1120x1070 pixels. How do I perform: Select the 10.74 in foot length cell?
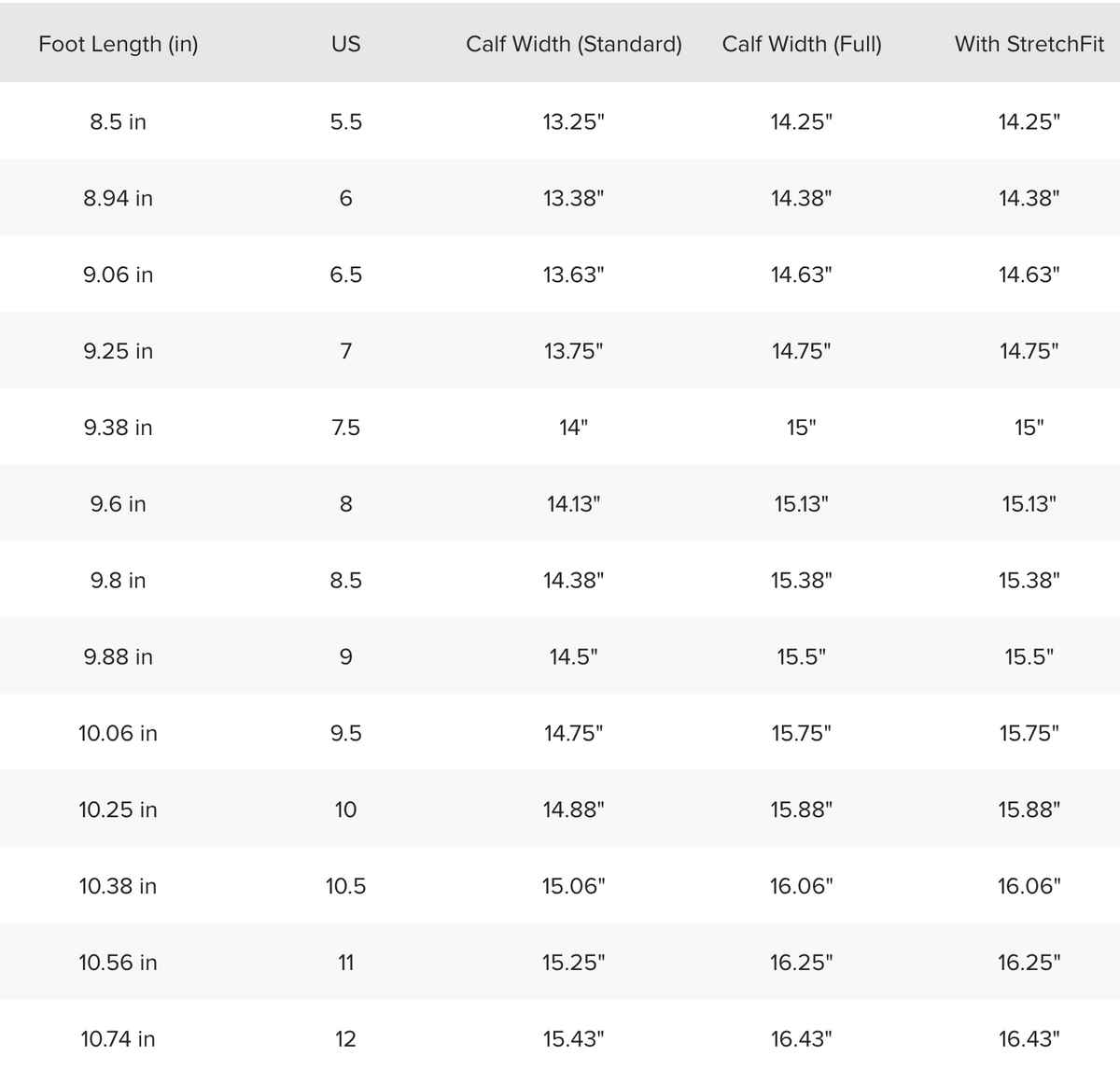[119, 1039]
